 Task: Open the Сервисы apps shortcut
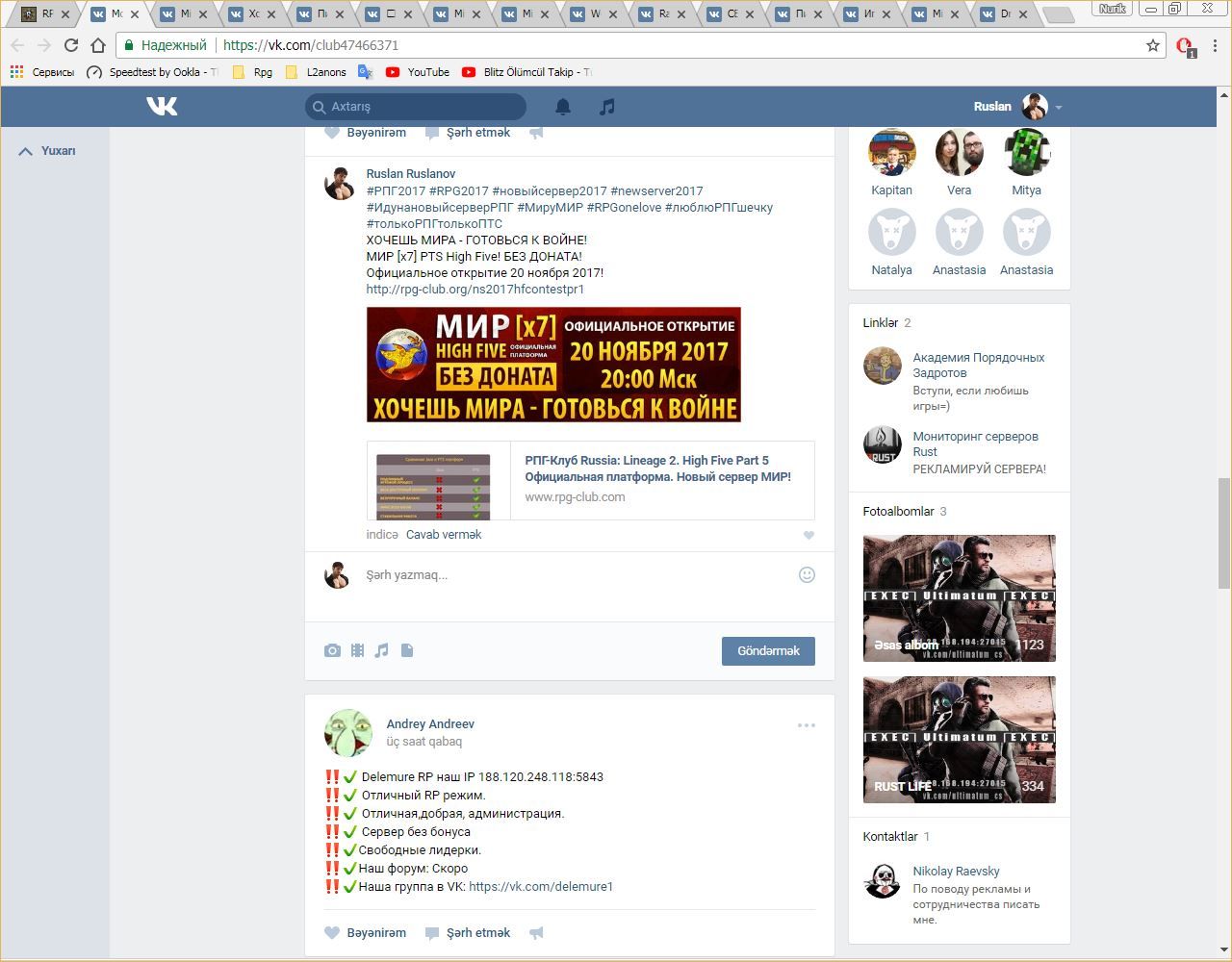(x=42, y=72)
